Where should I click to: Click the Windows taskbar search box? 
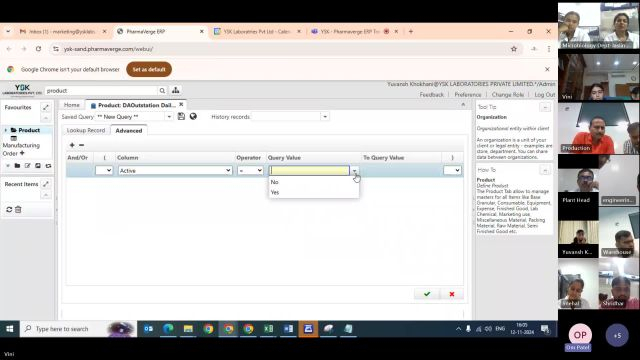(78, 329)
